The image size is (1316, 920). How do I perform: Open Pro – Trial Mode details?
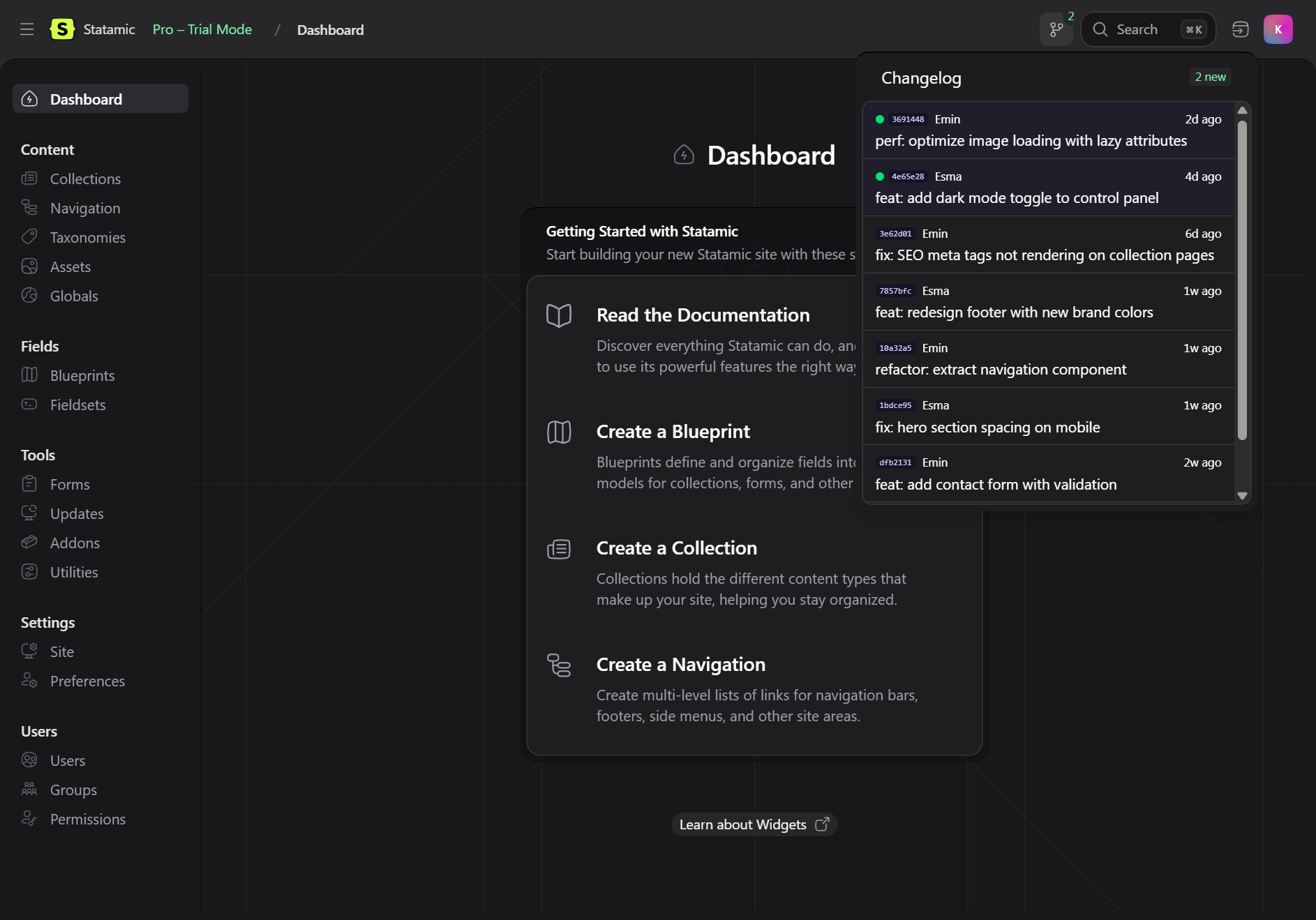(202, 29)
